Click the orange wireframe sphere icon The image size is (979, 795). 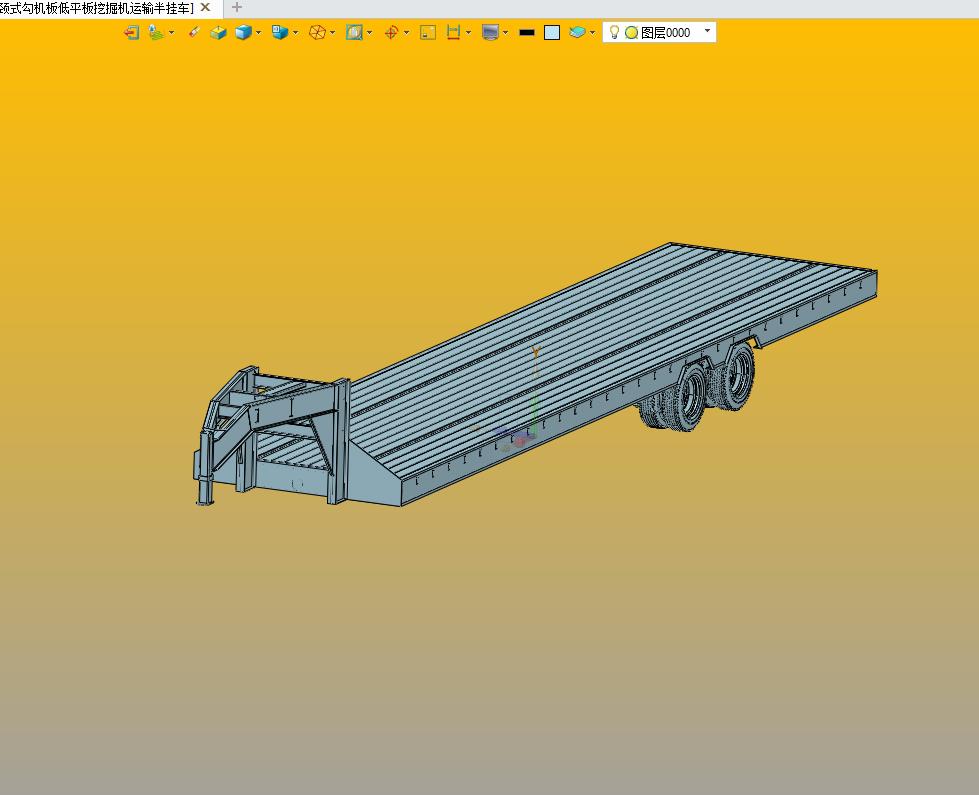tap(317, 32)
